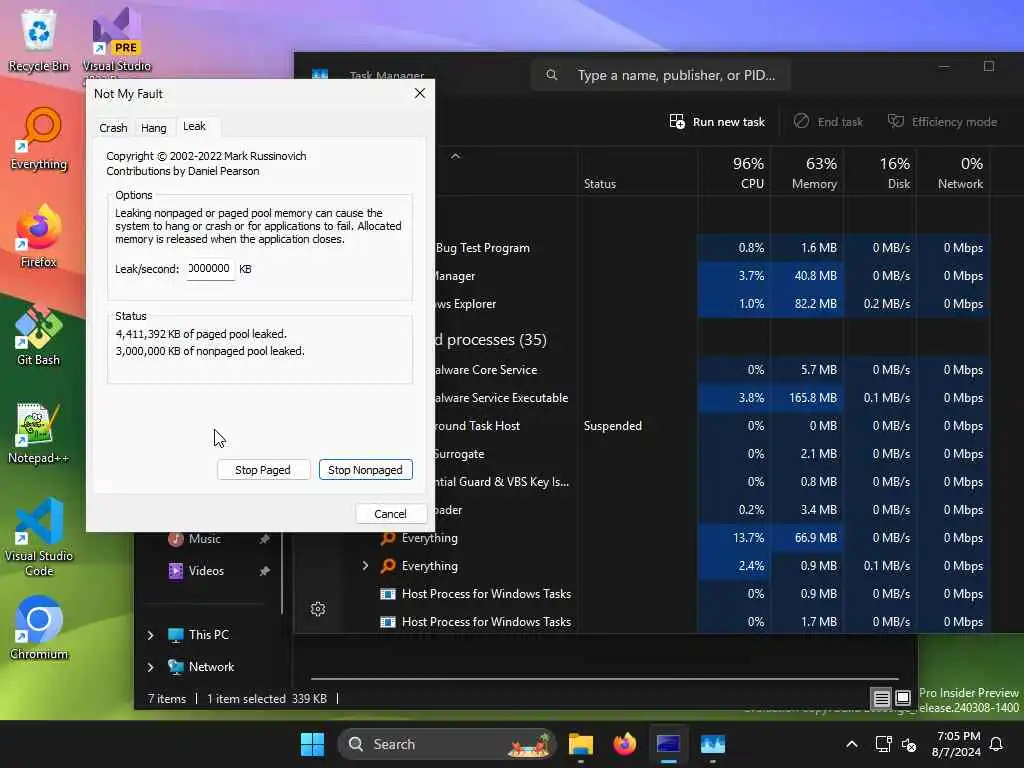Switch to the Crash tab
1024x768 pixels.
[113, 127]
